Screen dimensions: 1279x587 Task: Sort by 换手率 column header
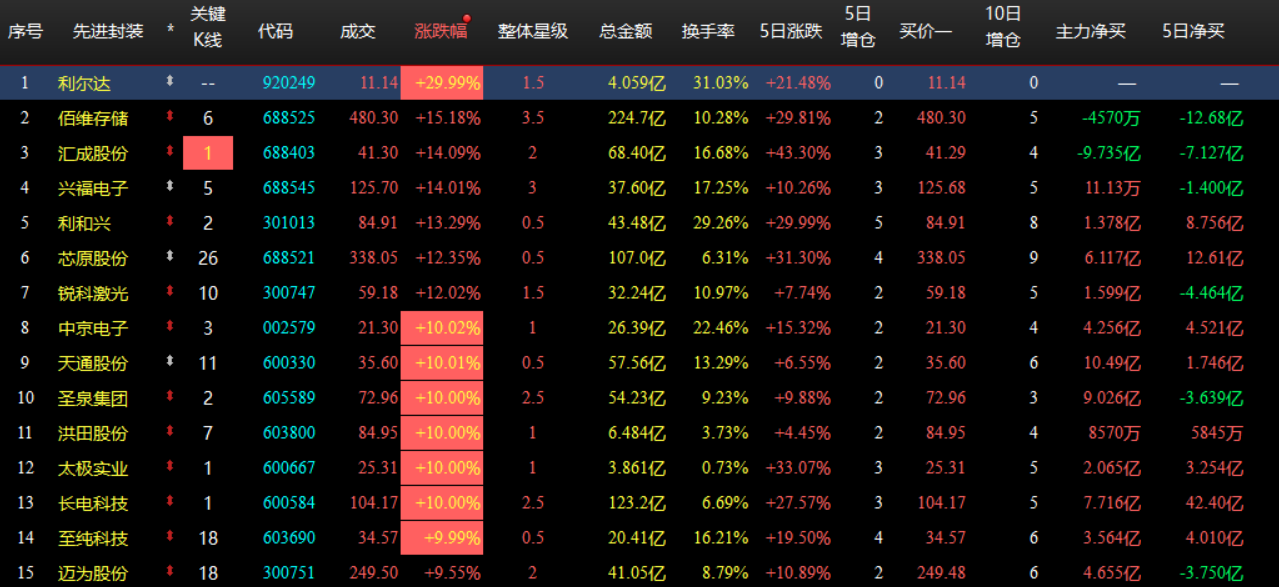(708, 31)
